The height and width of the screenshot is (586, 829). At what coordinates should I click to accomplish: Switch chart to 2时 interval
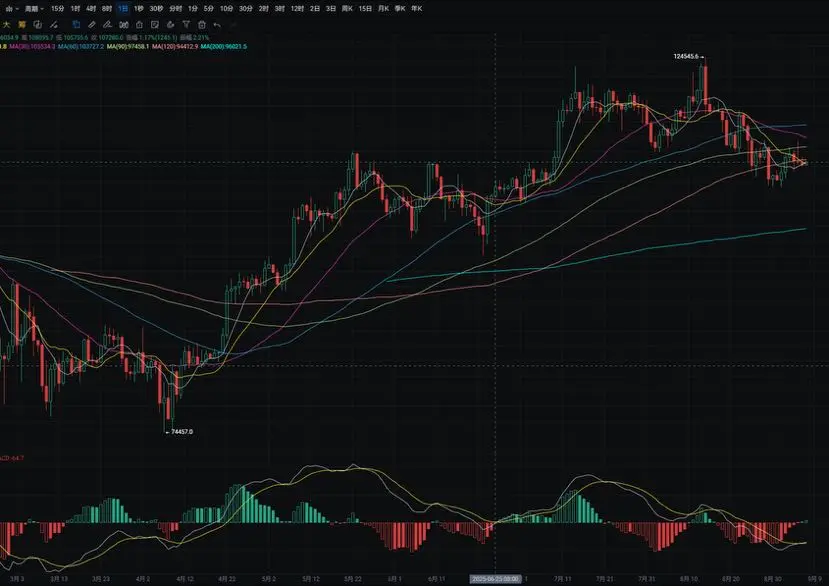click(263, 8)
